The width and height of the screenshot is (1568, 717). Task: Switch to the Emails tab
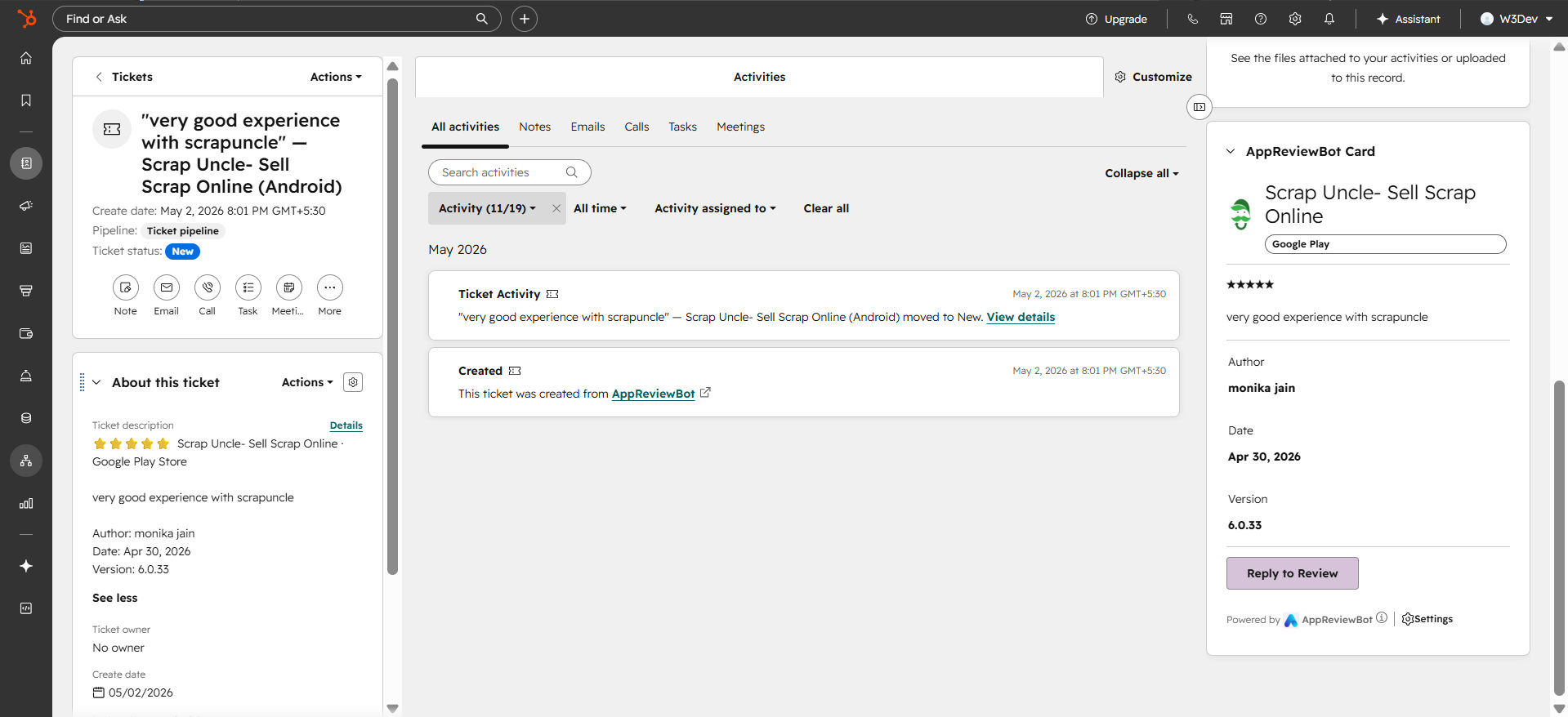coord(588,127)
